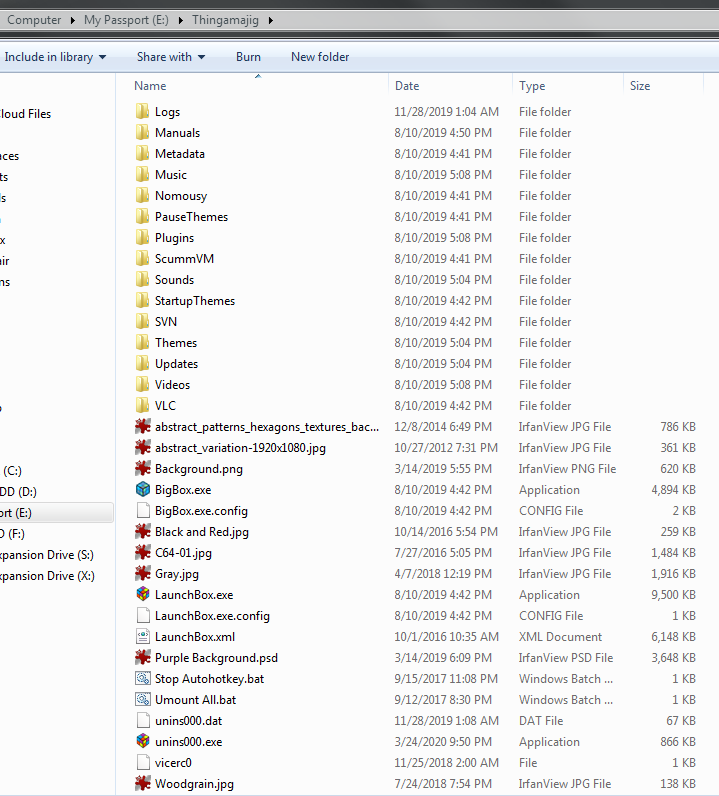
Task: Expand the arrow after Thingamajig breadcrumb
Action: (x=270, y=20)
